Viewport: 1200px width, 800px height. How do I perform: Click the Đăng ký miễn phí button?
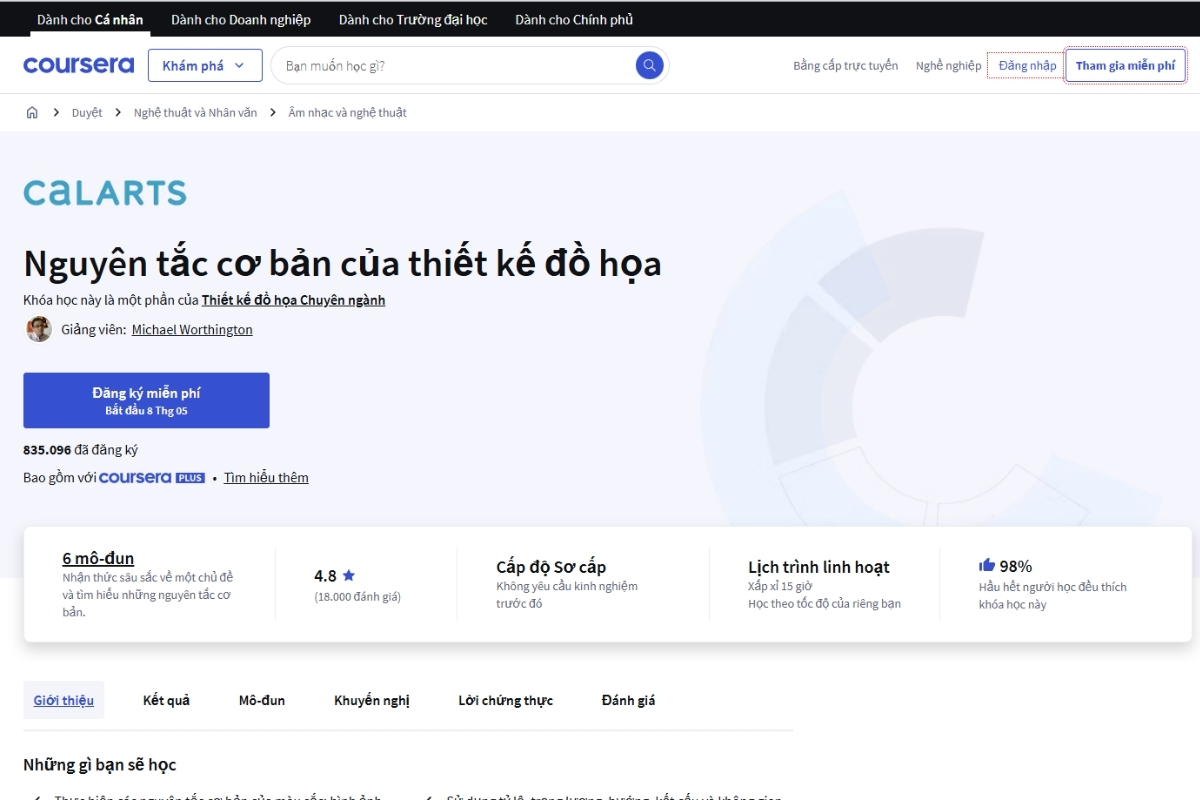146,399
